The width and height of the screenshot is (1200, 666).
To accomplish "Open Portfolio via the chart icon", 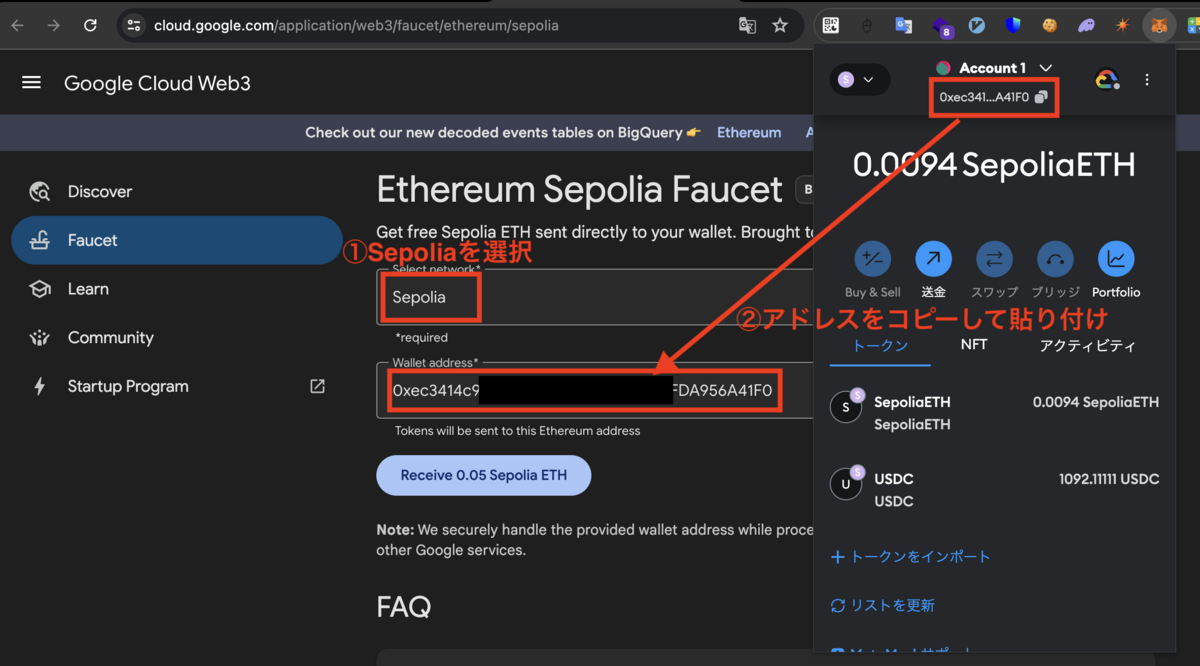I will (1116, 259).
